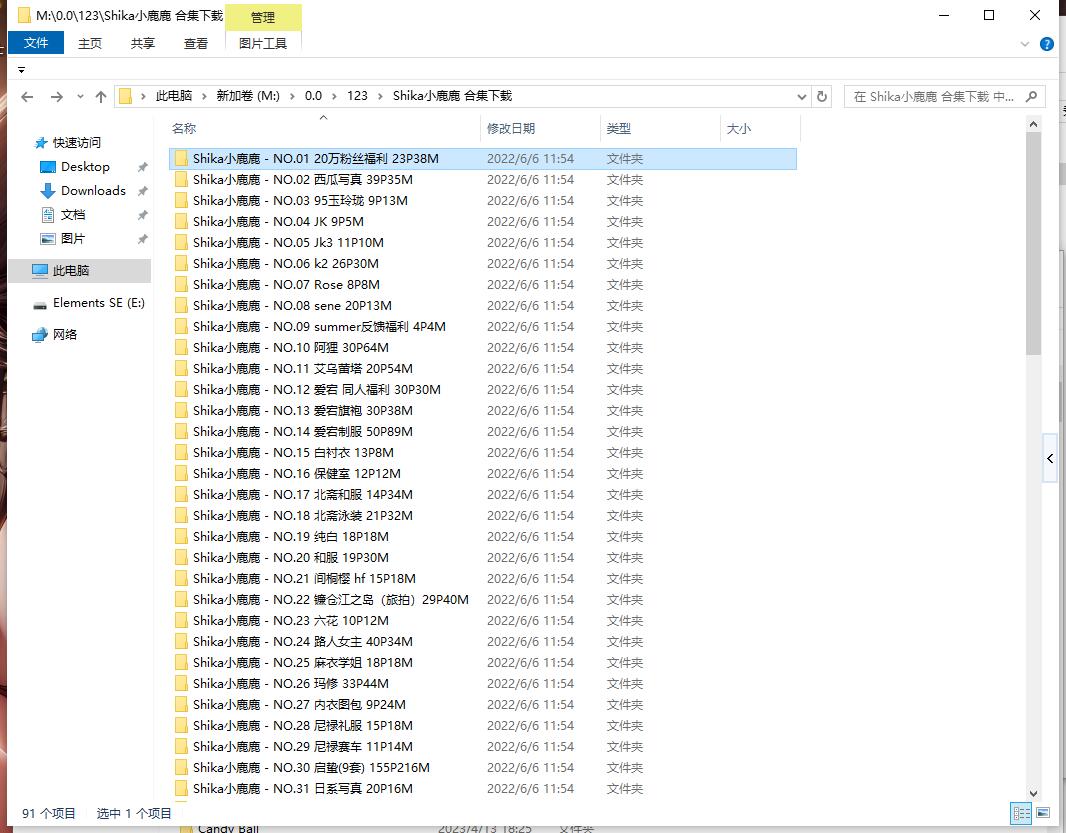1066x833 pixels.
Task: Click folder icon of NO.07 Rose 8P8M
Action: [x=181, y=284]
